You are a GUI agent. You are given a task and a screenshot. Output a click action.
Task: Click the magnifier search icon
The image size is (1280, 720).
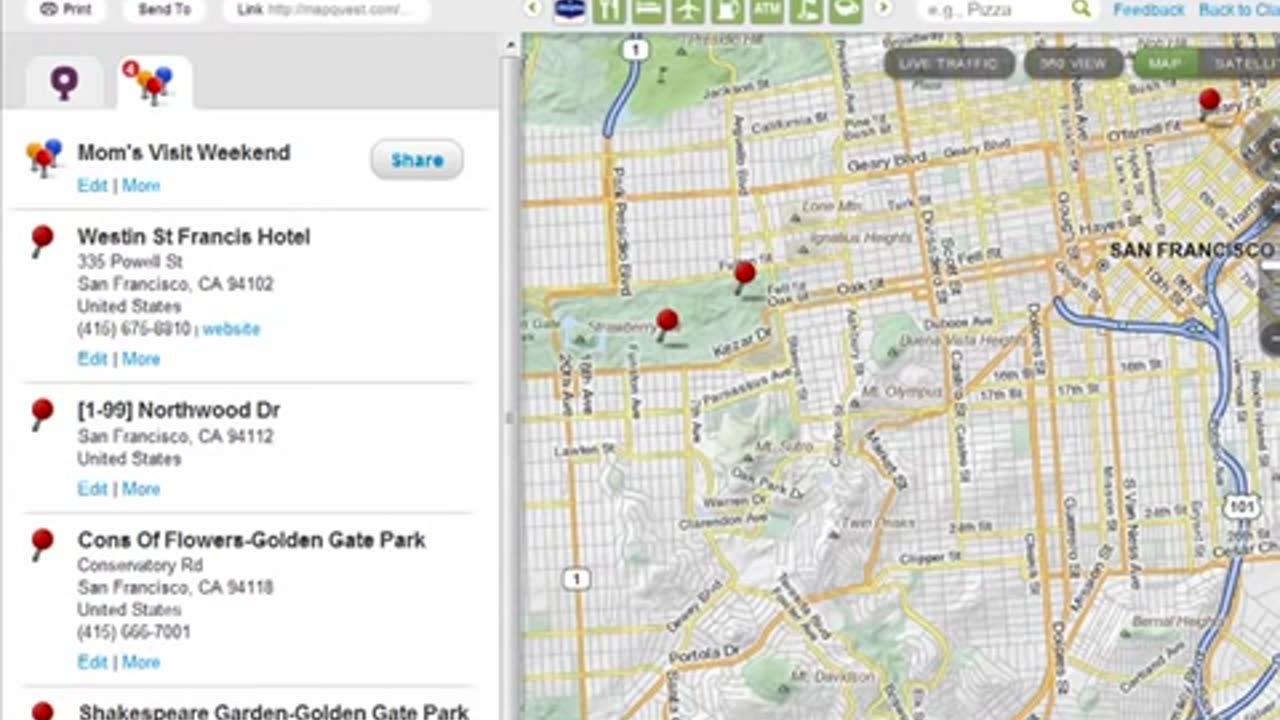click(1081, 9)
